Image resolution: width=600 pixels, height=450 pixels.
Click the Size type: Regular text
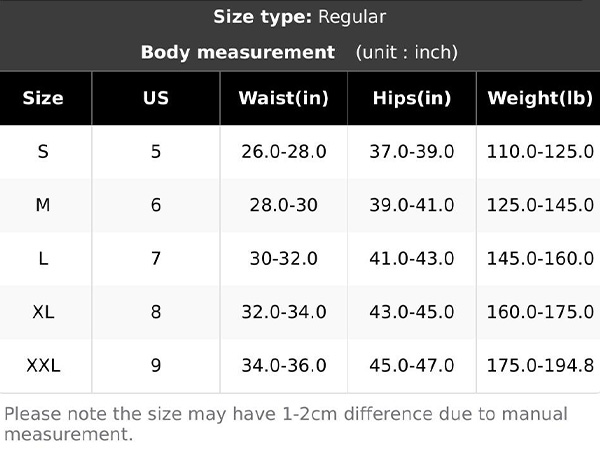[300, 17]
